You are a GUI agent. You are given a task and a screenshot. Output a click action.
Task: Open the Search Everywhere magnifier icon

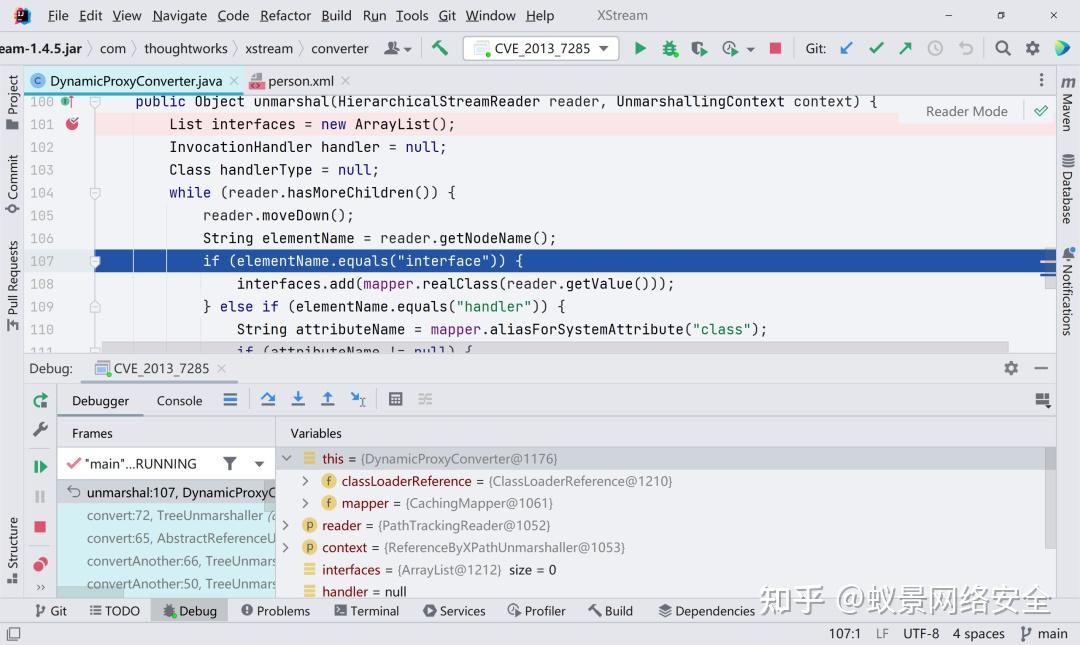(1001, 47)
